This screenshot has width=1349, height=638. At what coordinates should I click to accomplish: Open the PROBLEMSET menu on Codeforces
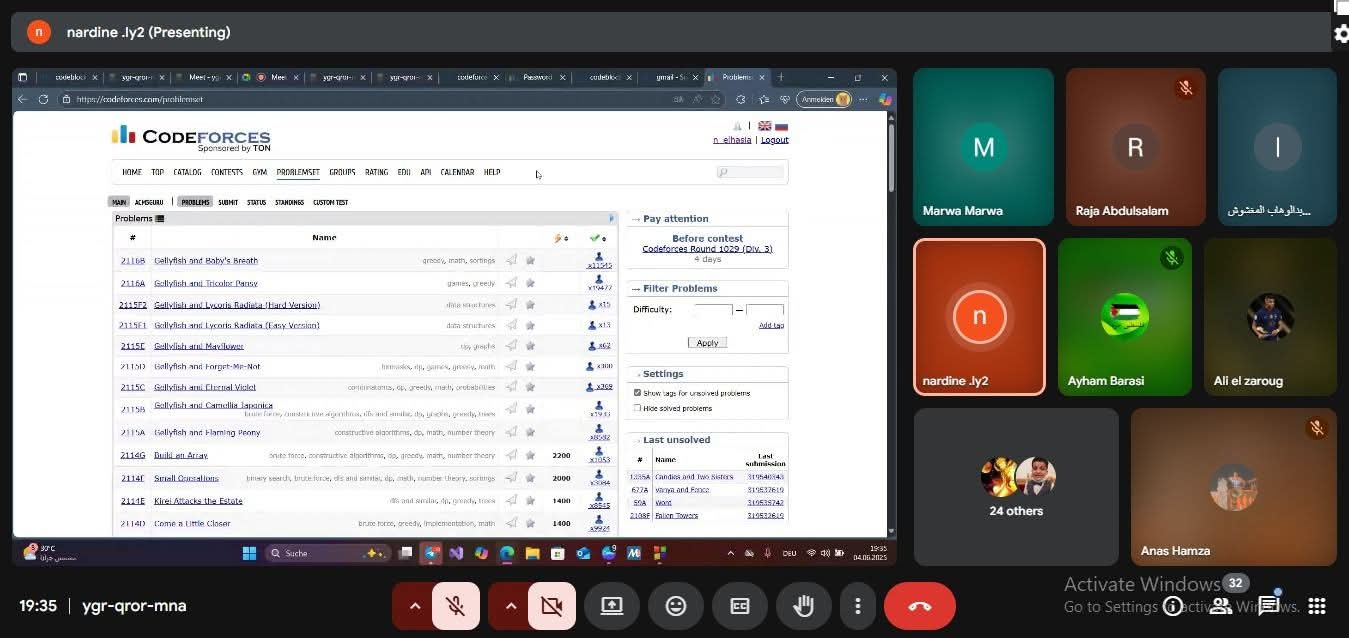[x=298, y=172]
